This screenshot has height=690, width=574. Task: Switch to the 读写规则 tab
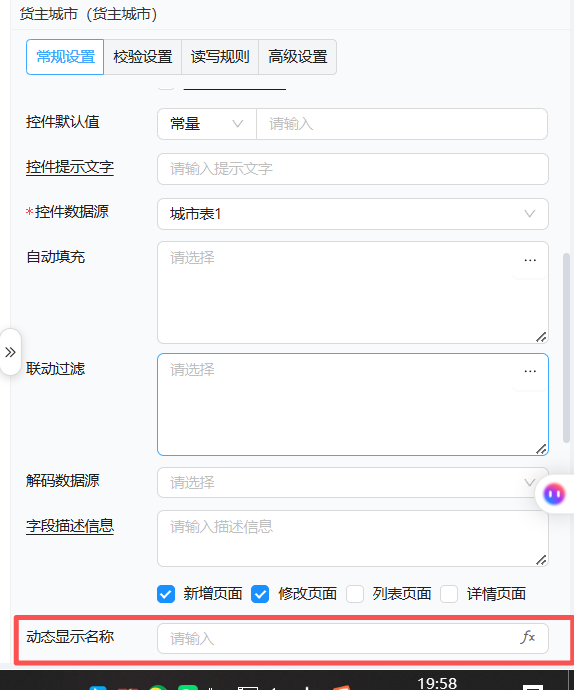[x=220, y=57]
